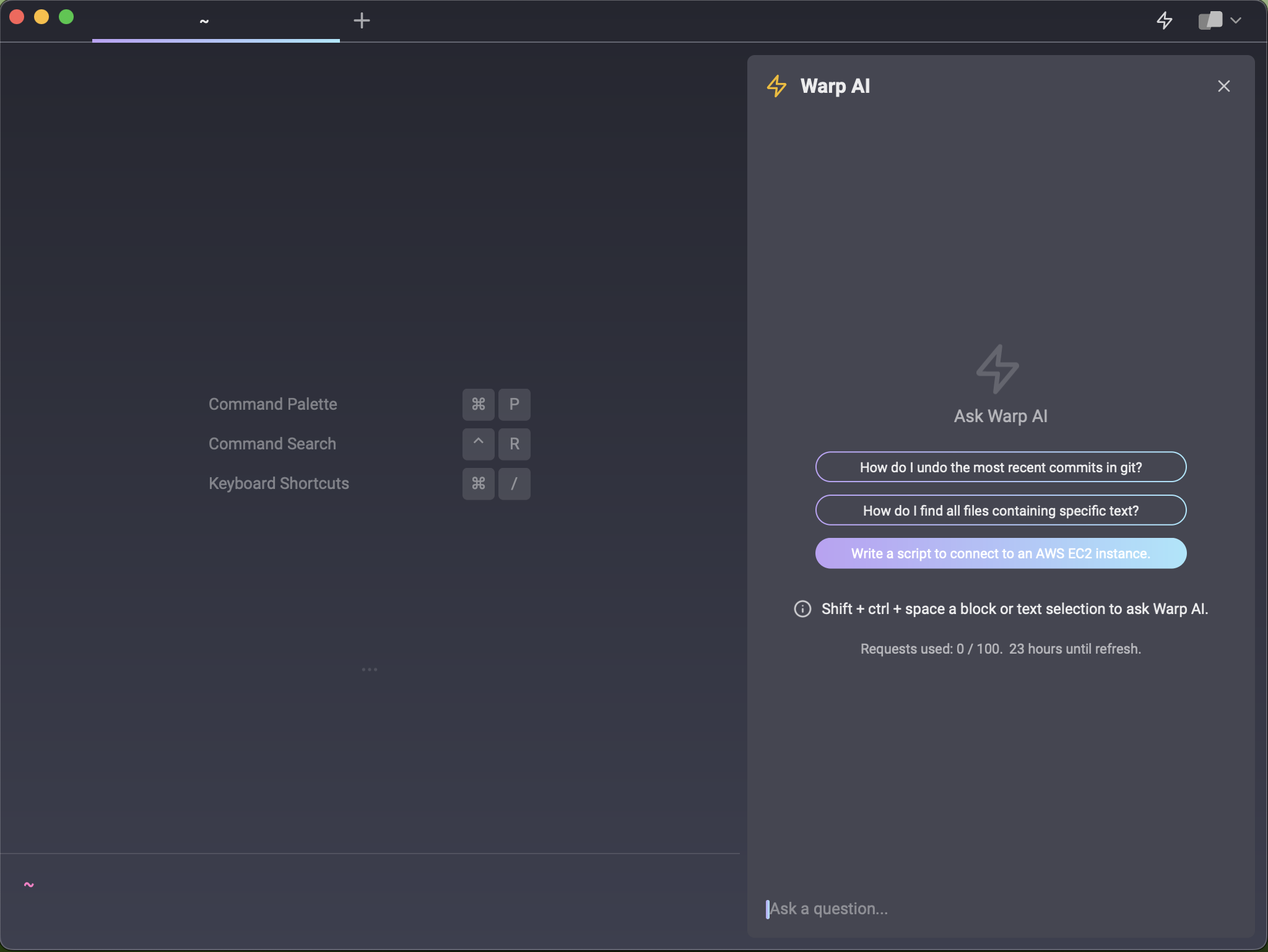1268x952 pixels.
Task: Click the slash key cap for Keyboard Shortcuts
Action: [x=515, y=483]
